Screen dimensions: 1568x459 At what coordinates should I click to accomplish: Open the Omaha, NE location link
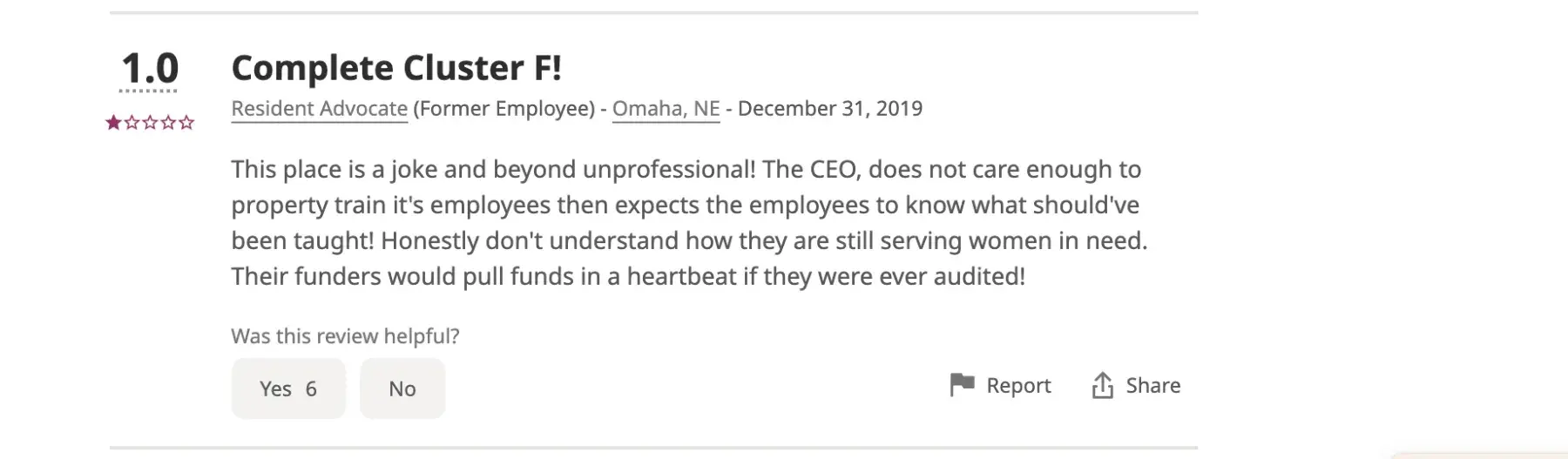pyautogui.click(x=666, y=109)
